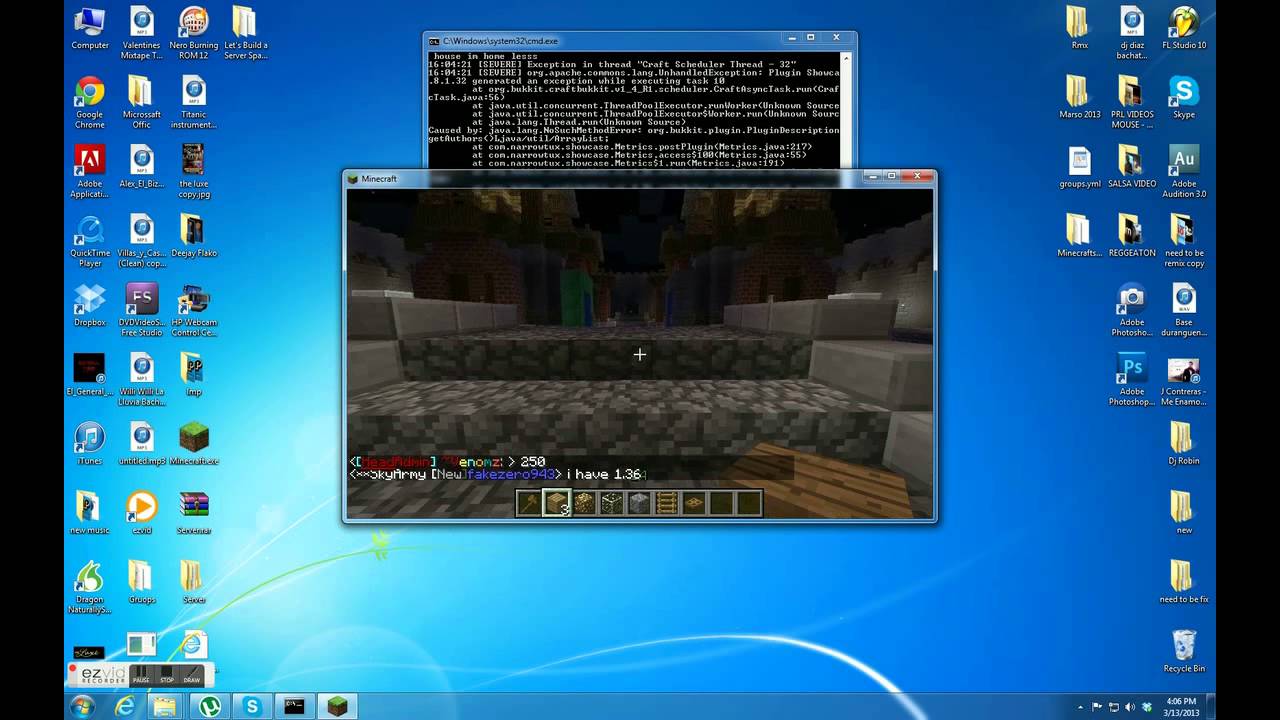The width and height of the screenshot is (1280, 720).
Task: Select the wooden planks hotbar slot
Action: (557, 503)
